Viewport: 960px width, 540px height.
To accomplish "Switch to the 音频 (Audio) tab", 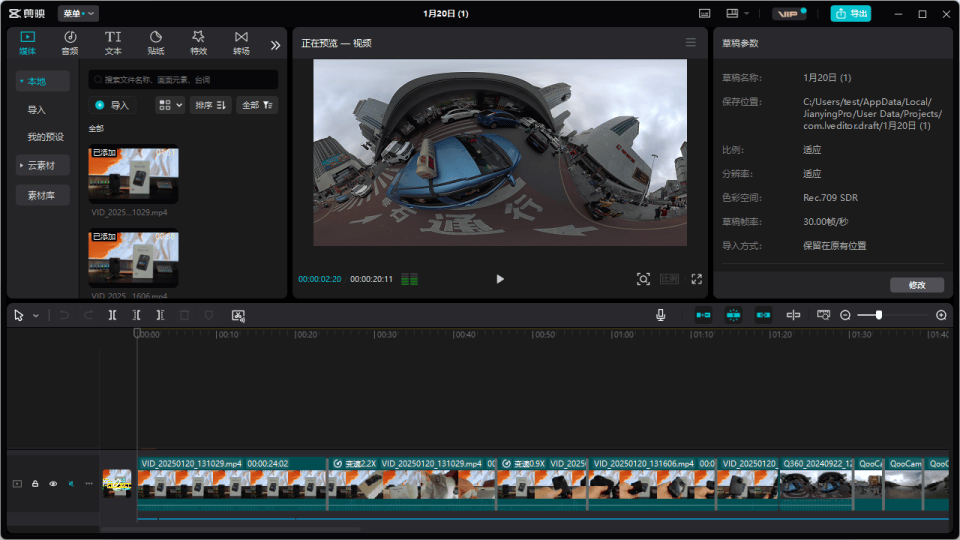I will click(x=70, y=42).
